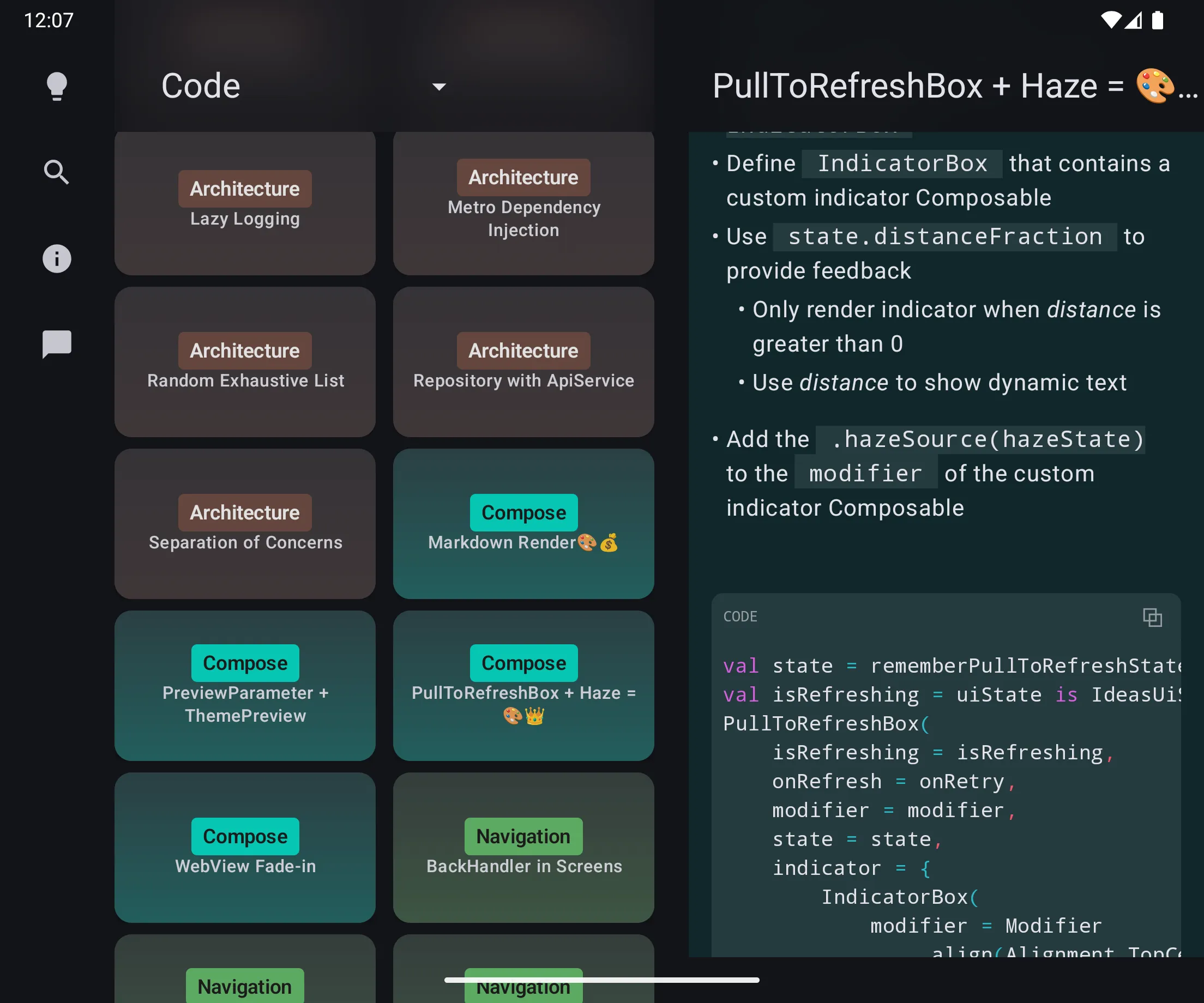
Task: Open the Markdown Render compose card
Action: click(x=523, y=524)
